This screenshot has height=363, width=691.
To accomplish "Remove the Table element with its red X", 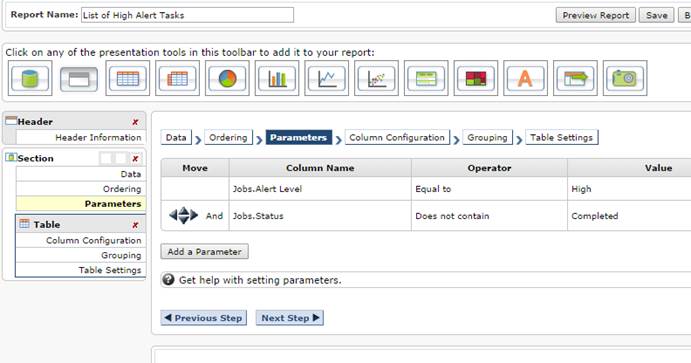I will pos(135,225).
